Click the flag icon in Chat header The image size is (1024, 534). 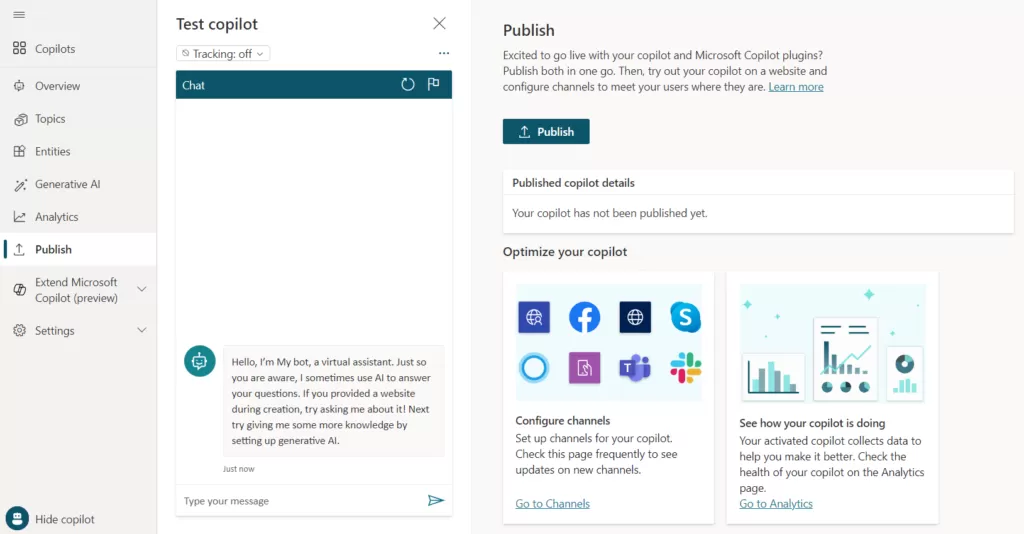pyautogui.click(x=434, y=85)
